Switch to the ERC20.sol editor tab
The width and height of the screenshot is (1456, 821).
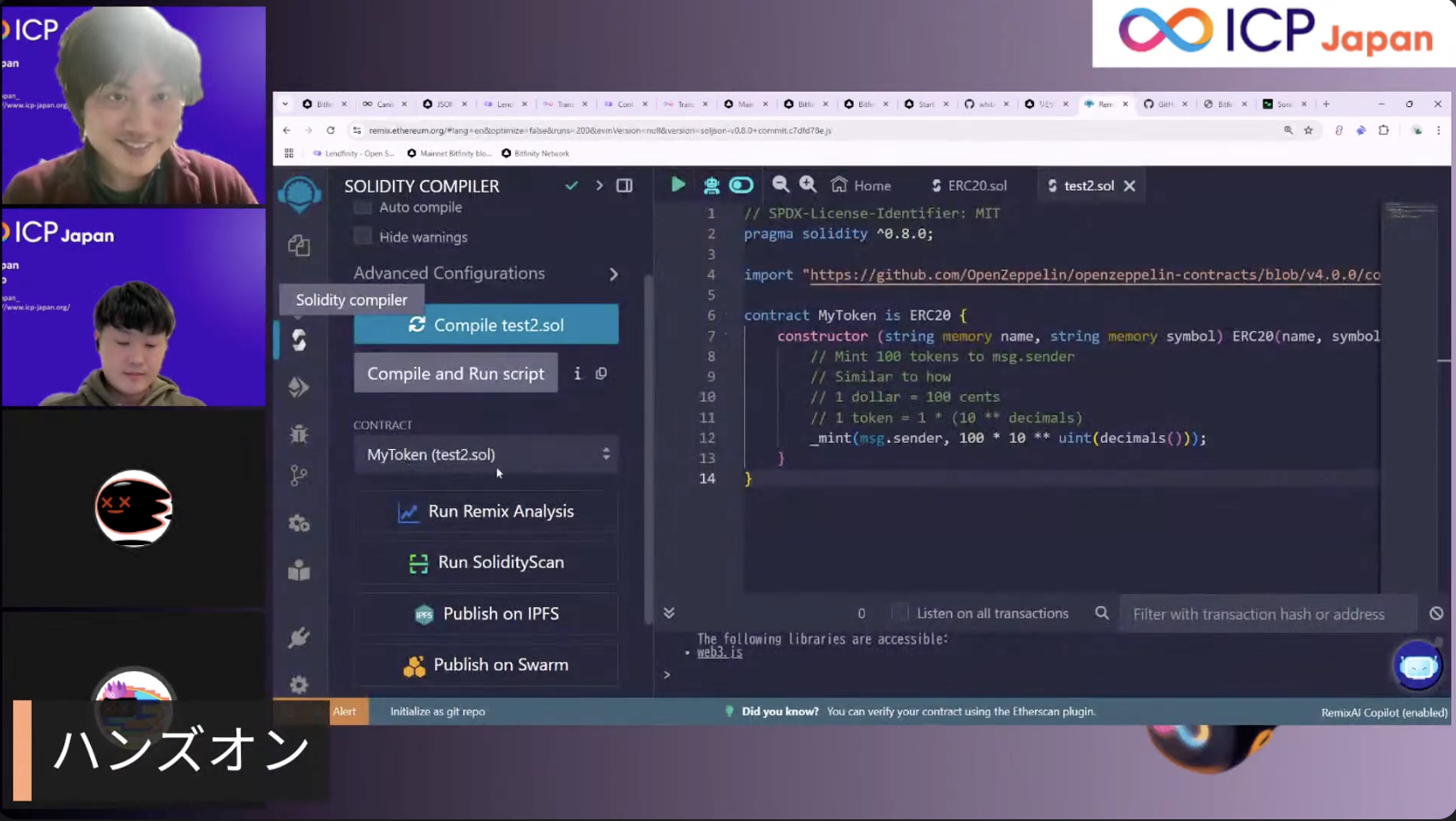coord(969,186)
